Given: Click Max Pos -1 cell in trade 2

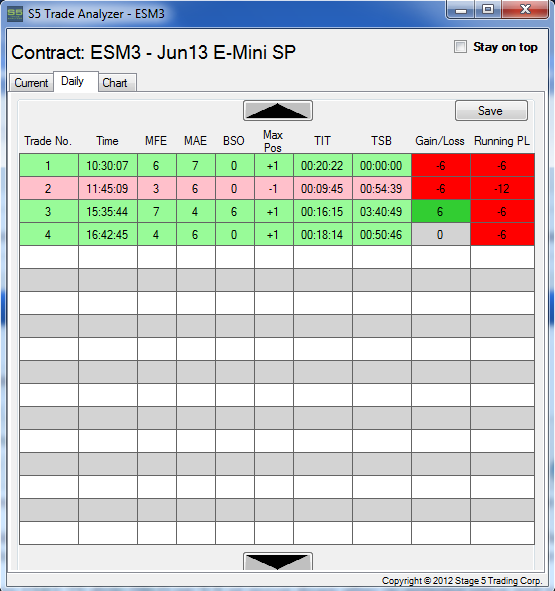Looking at the screenshot, I should click(x=274, y=188).
